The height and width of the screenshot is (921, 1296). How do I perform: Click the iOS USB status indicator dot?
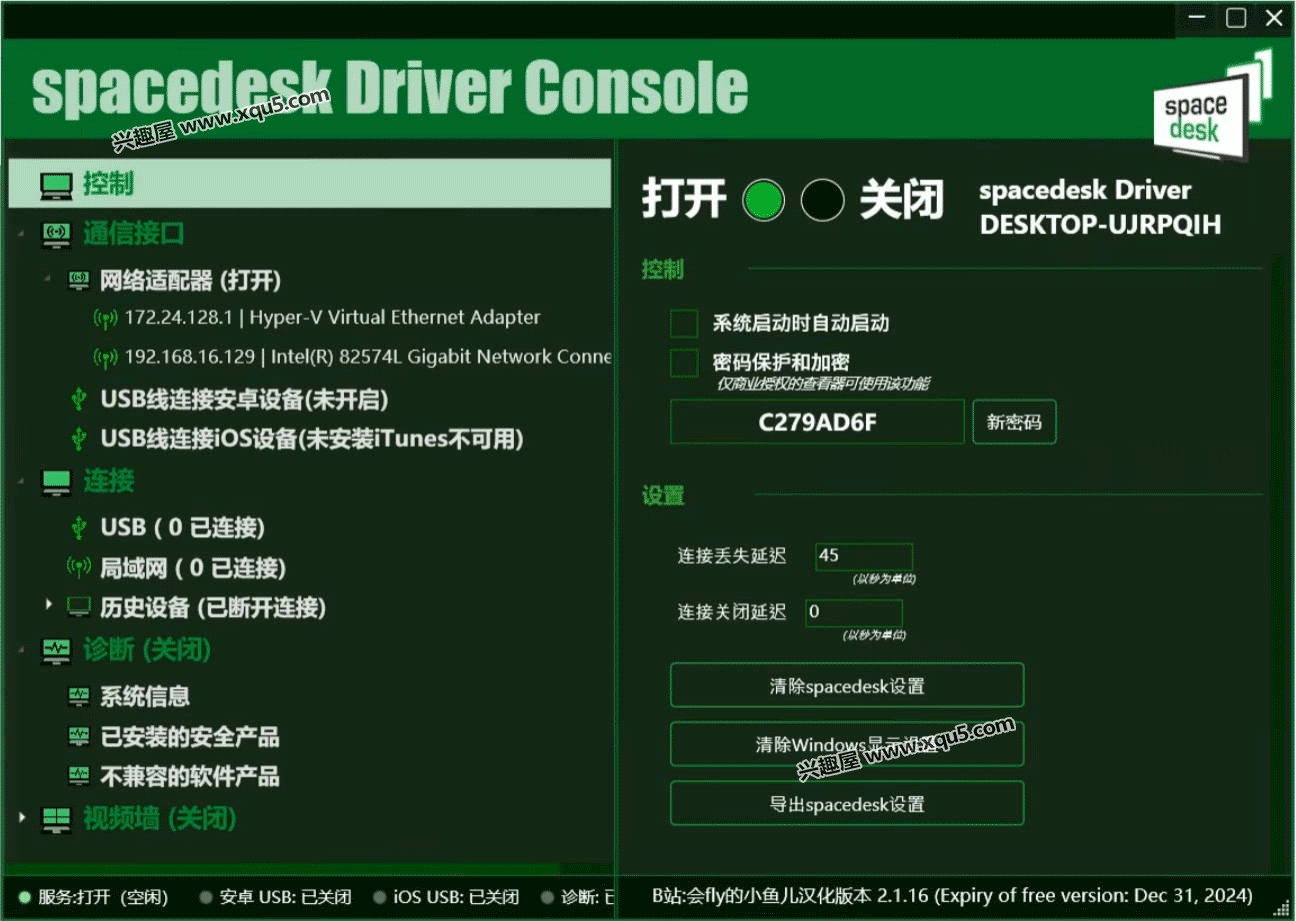coord(379,897)
